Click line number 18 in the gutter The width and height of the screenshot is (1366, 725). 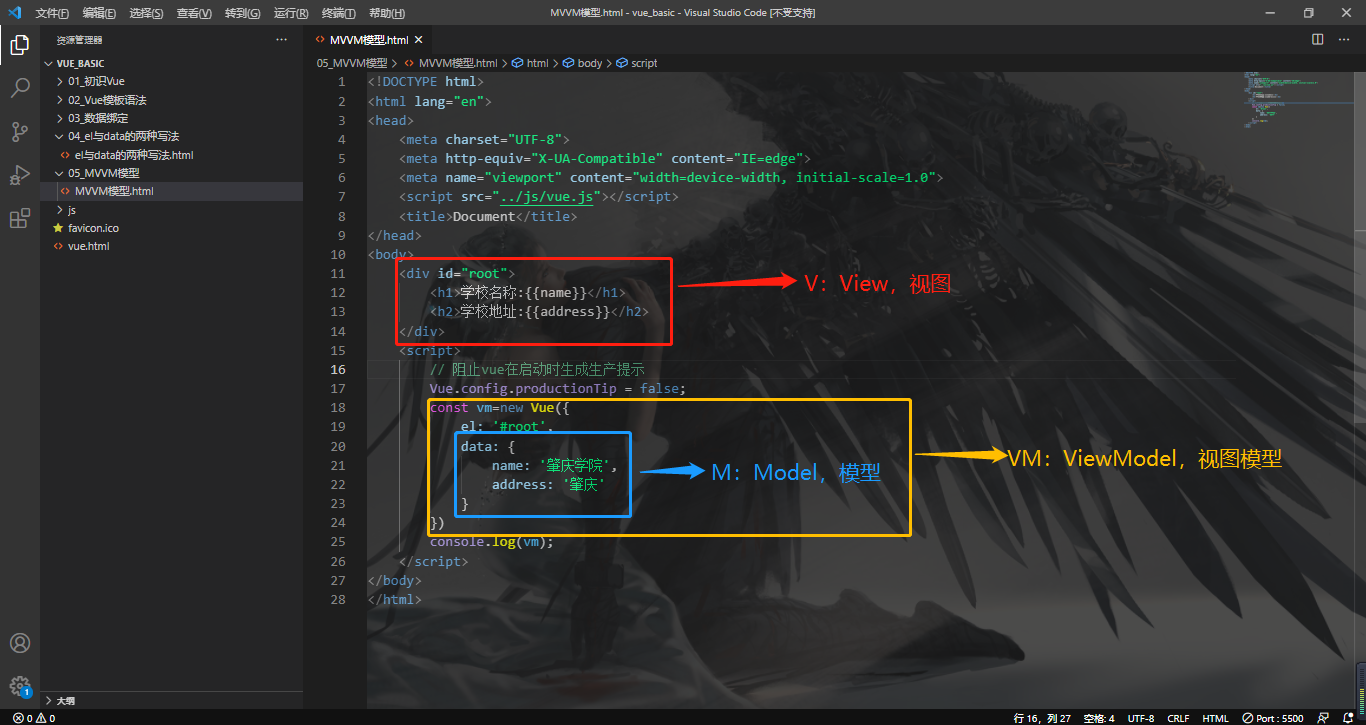click(338, 408)
